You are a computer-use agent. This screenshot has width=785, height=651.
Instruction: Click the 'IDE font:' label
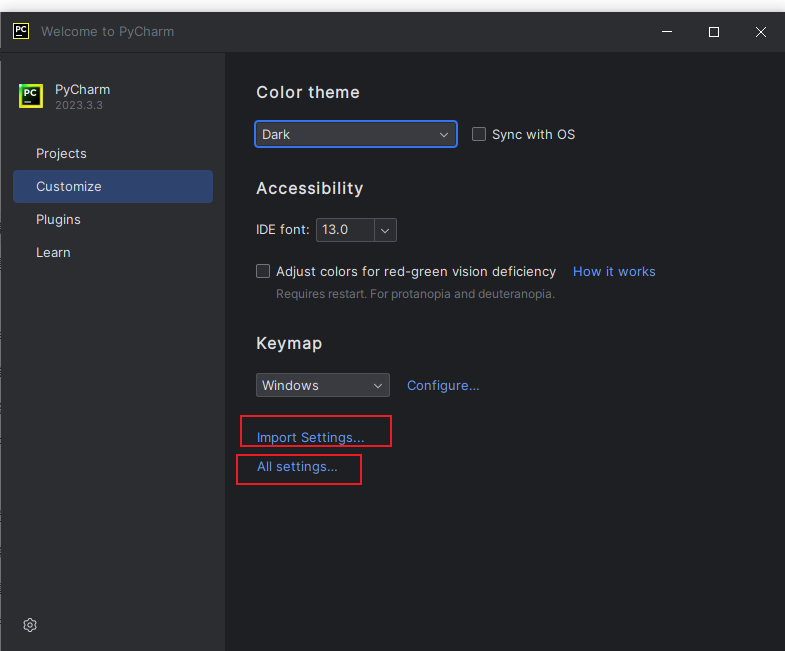[282, 229]
